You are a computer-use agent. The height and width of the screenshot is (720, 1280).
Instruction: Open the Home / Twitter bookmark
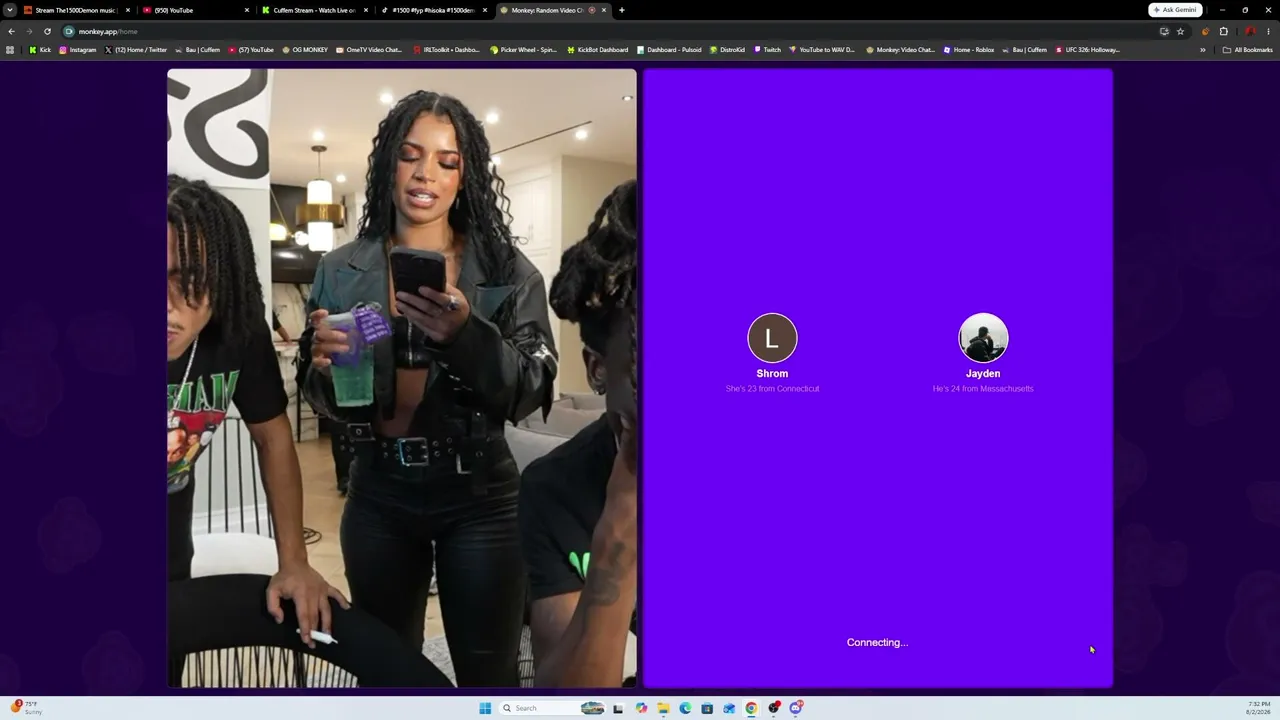coord(136,50)
